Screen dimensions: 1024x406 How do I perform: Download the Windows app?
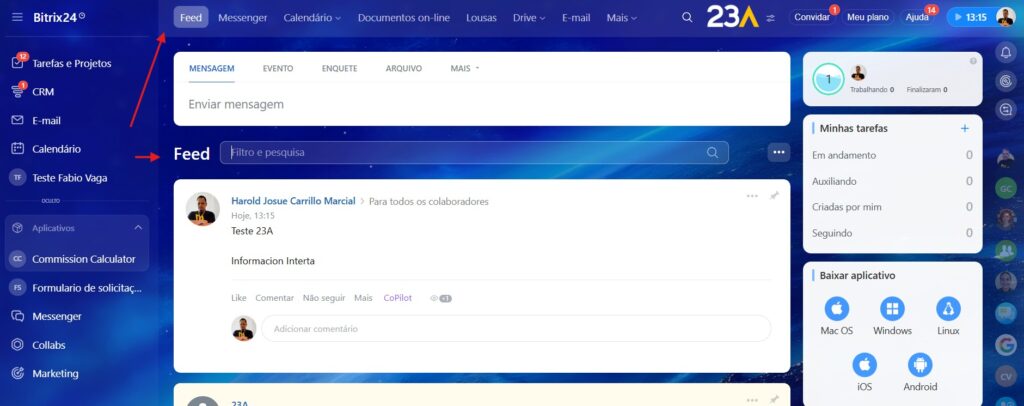click(x=892, y=309)
